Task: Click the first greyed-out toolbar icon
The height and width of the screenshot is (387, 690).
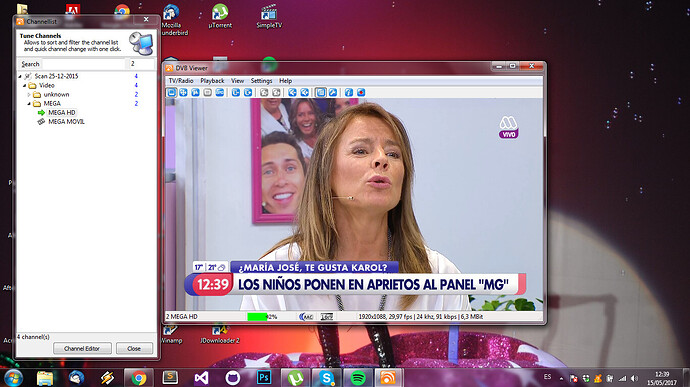Action: pos(264,92)
